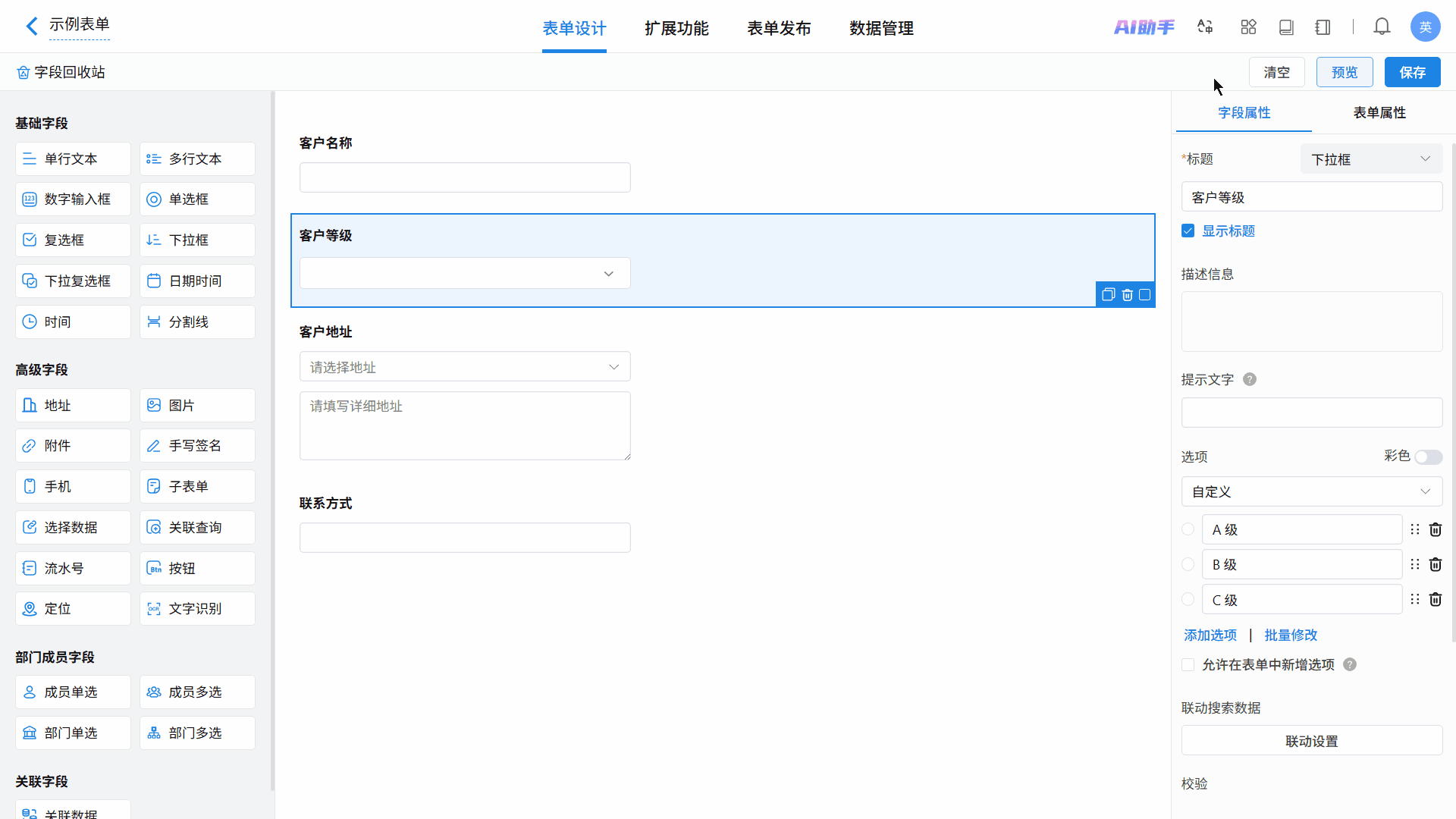Open the AI助手 assistant
The width and height of the screenshot is (1456, 819).
(1144, 27)
